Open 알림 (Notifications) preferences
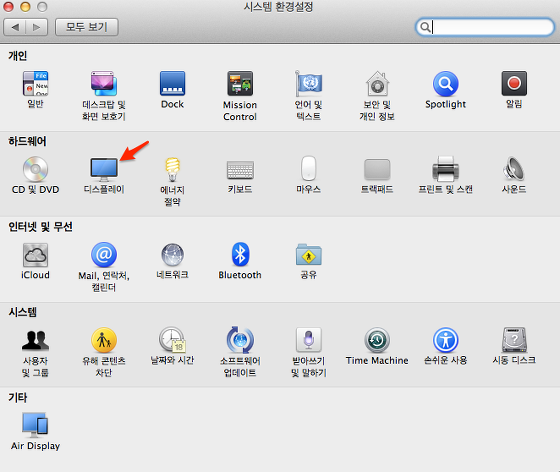Image resolution: width=560 pixels, height=472 pixels. (x=514, y=84)
